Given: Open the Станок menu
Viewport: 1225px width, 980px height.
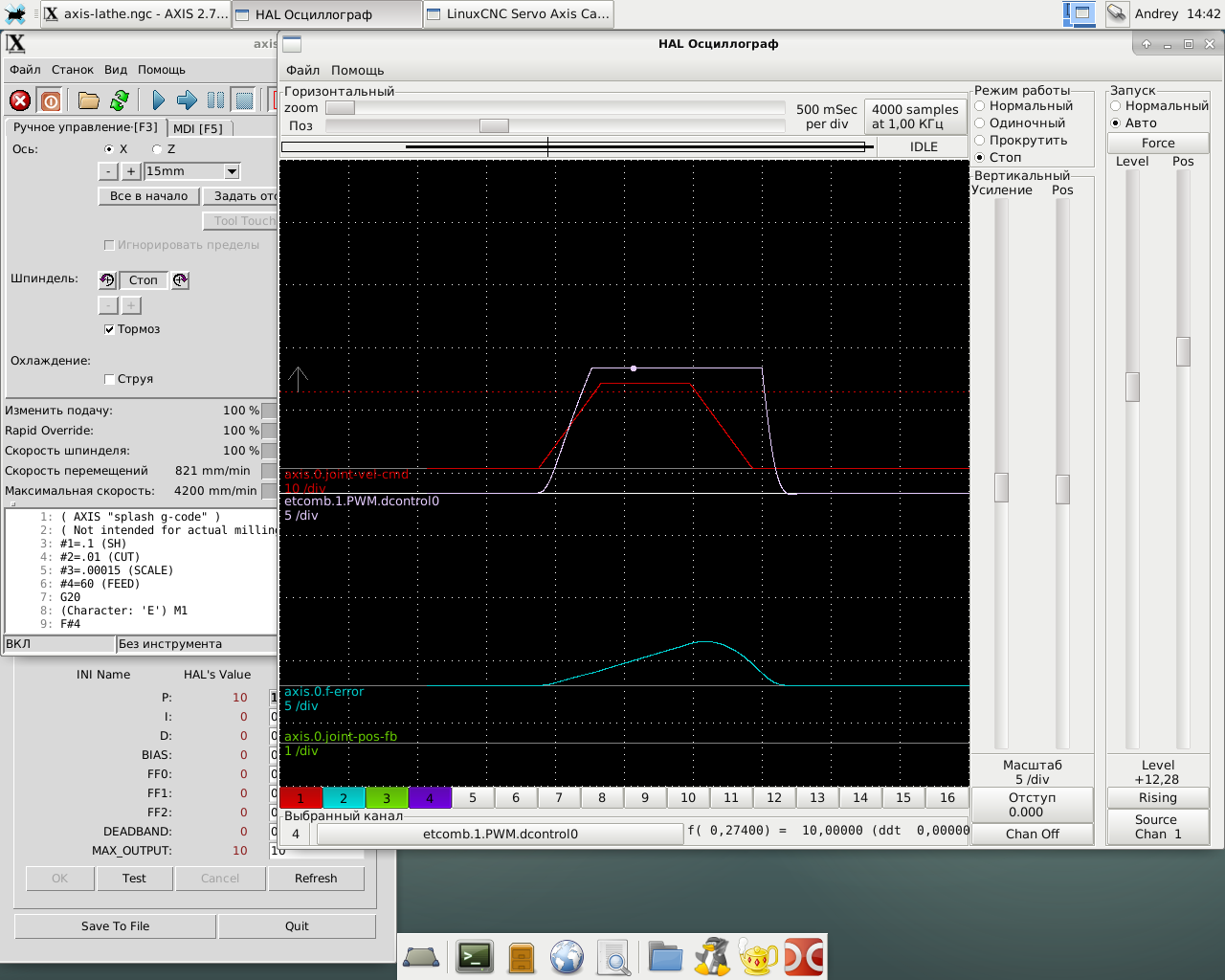Looking at the screenshot, I should click(73, 70).
